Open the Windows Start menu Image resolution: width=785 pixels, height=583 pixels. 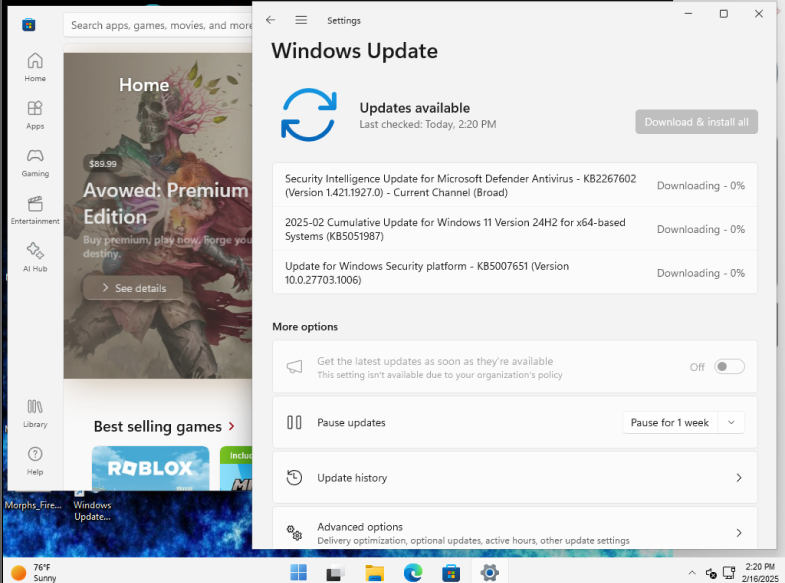(299, 572)
